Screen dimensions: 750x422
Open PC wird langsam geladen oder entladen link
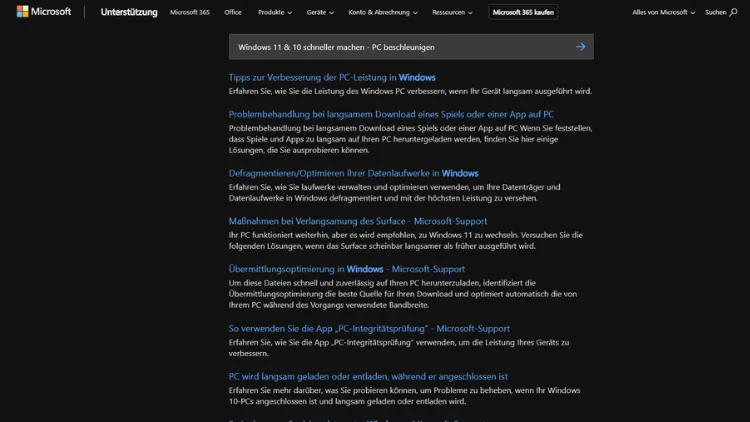pos(368,376)
